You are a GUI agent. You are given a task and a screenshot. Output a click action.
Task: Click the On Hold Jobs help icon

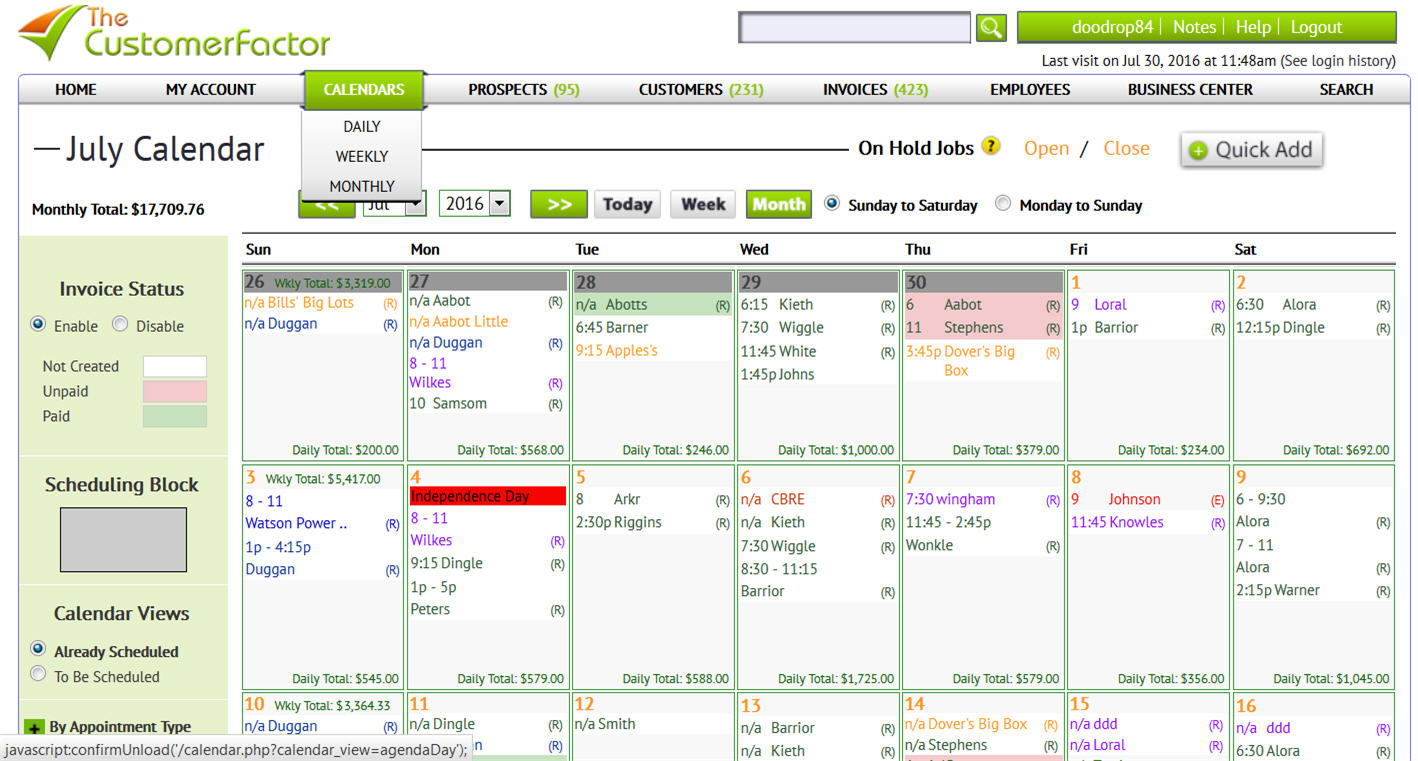(990, 146)
